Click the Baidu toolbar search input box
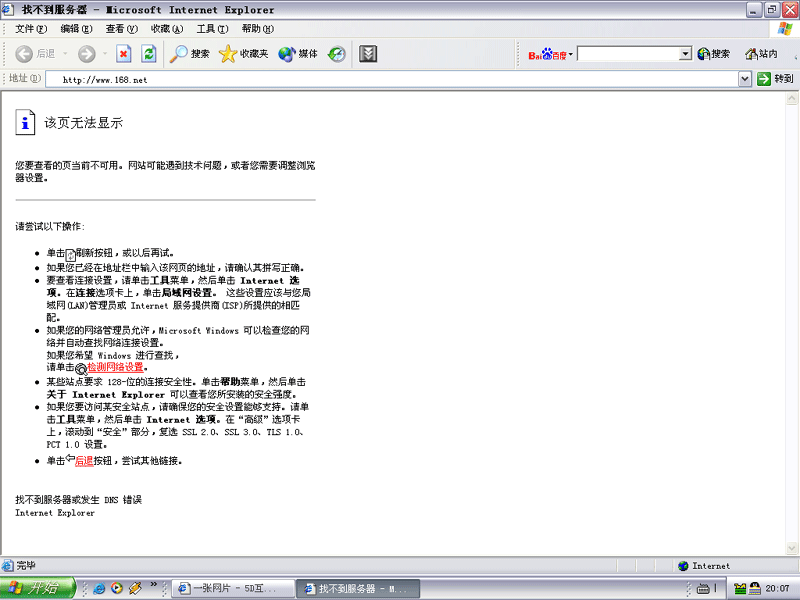The height and width of the screenshot is (600, 800). [x=629, y=54]
